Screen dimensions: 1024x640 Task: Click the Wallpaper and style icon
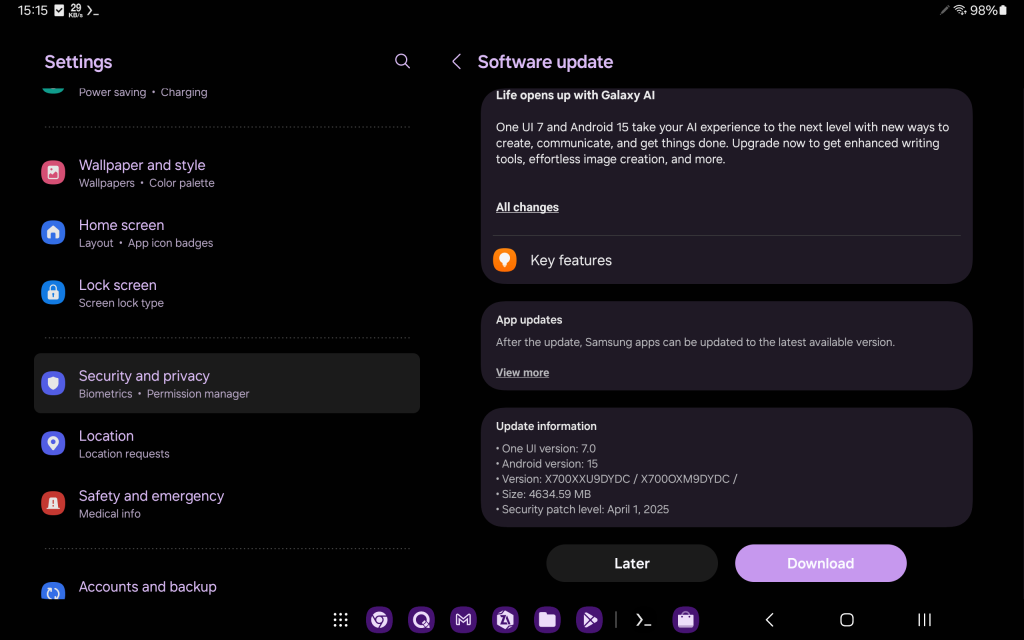pyautogui.click(x=53, y=172)
